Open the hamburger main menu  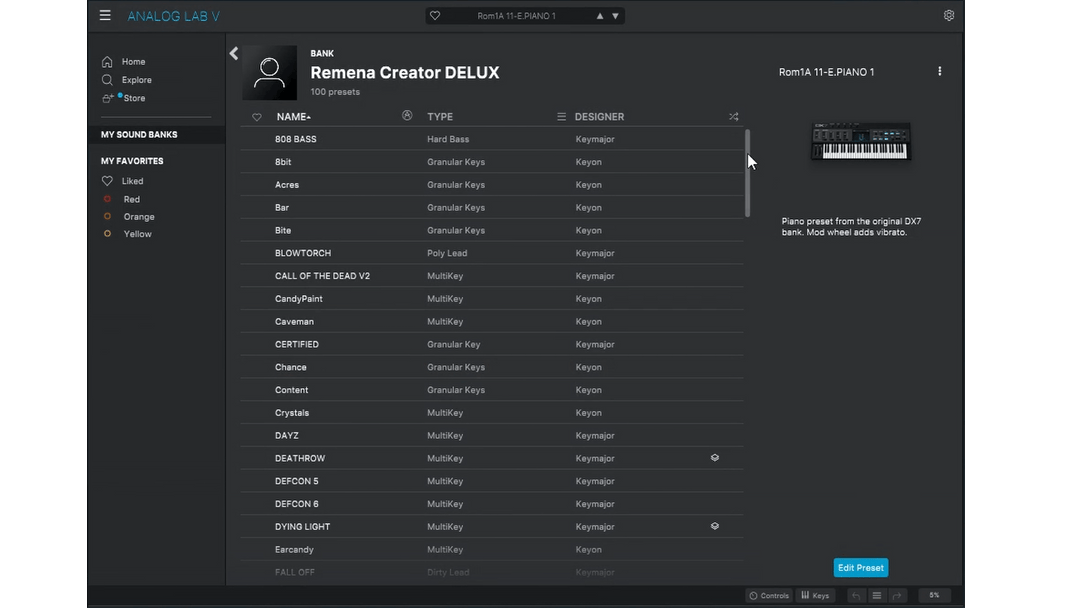coord(105,16)
